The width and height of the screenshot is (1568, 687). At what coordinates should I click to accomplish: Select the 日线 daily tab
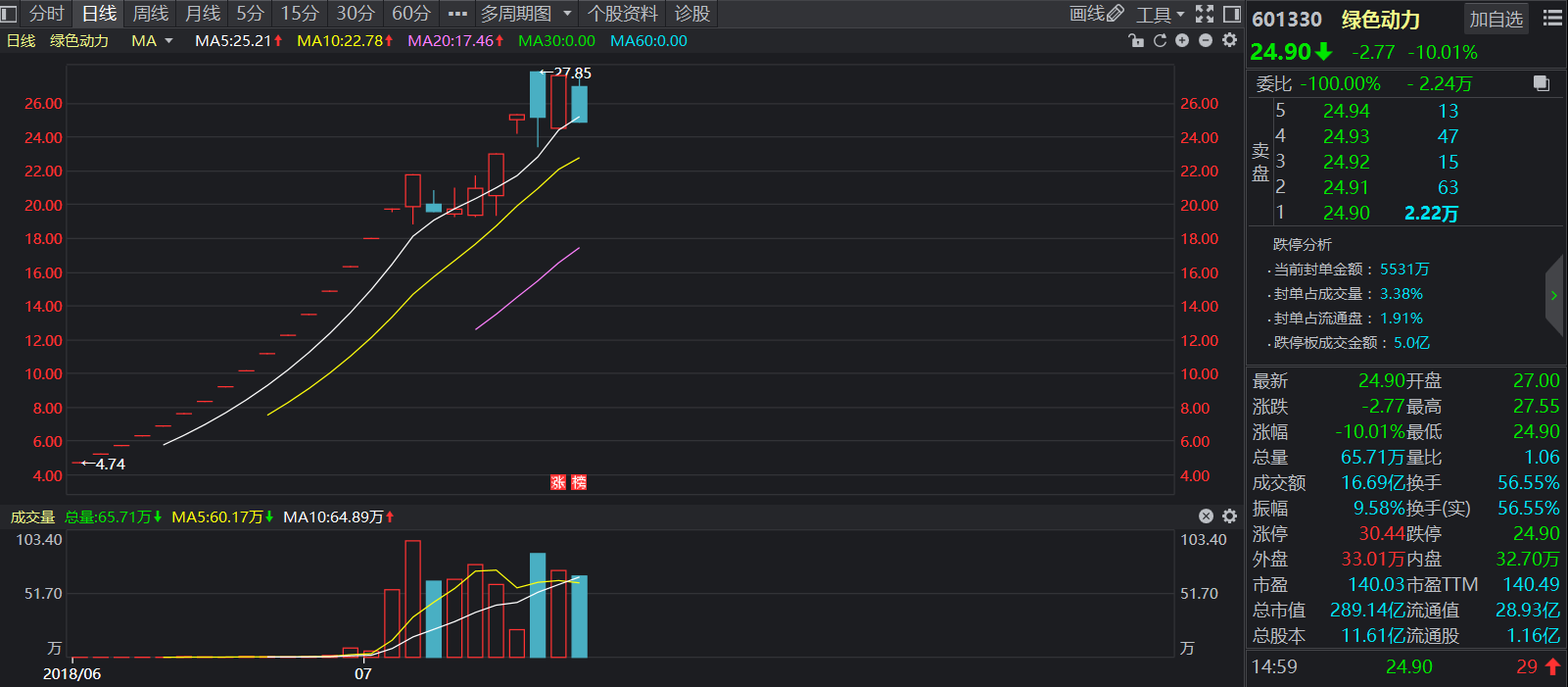point(99,14)
